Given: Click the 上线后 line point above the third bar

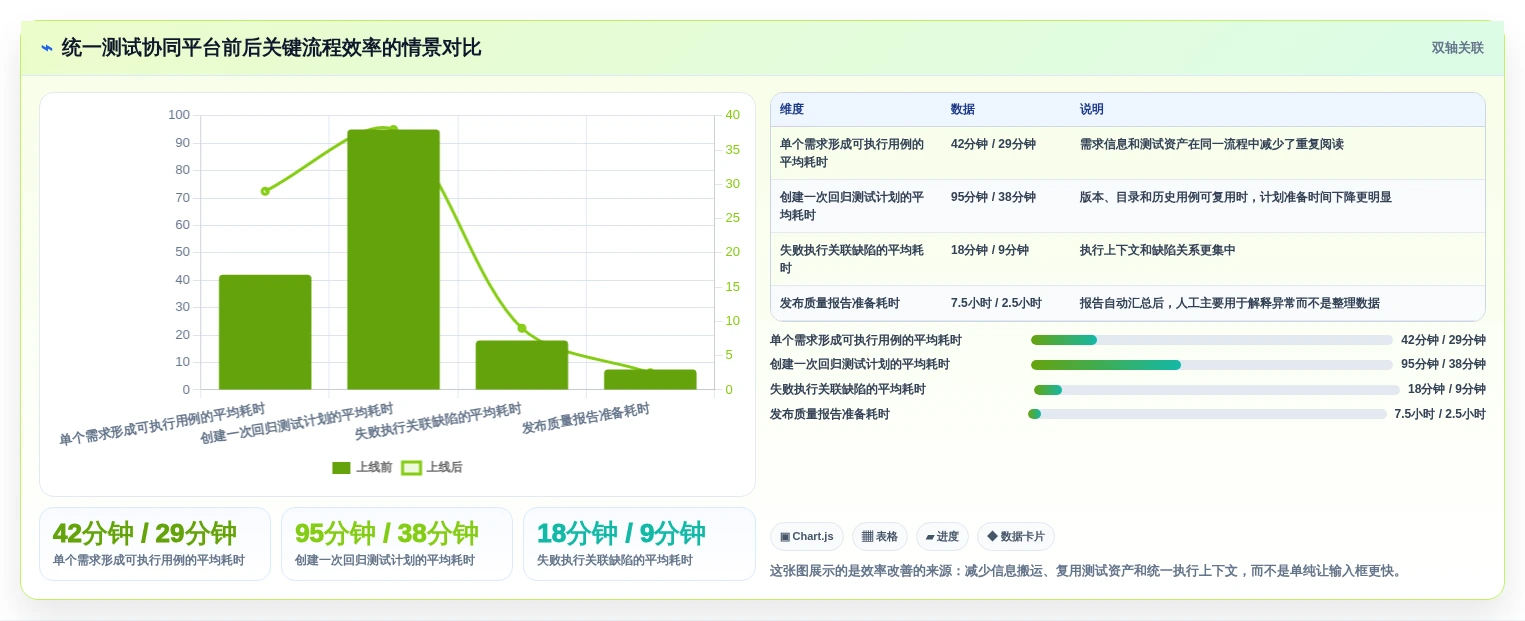Looking at the screenshot, I should [521, 328].
